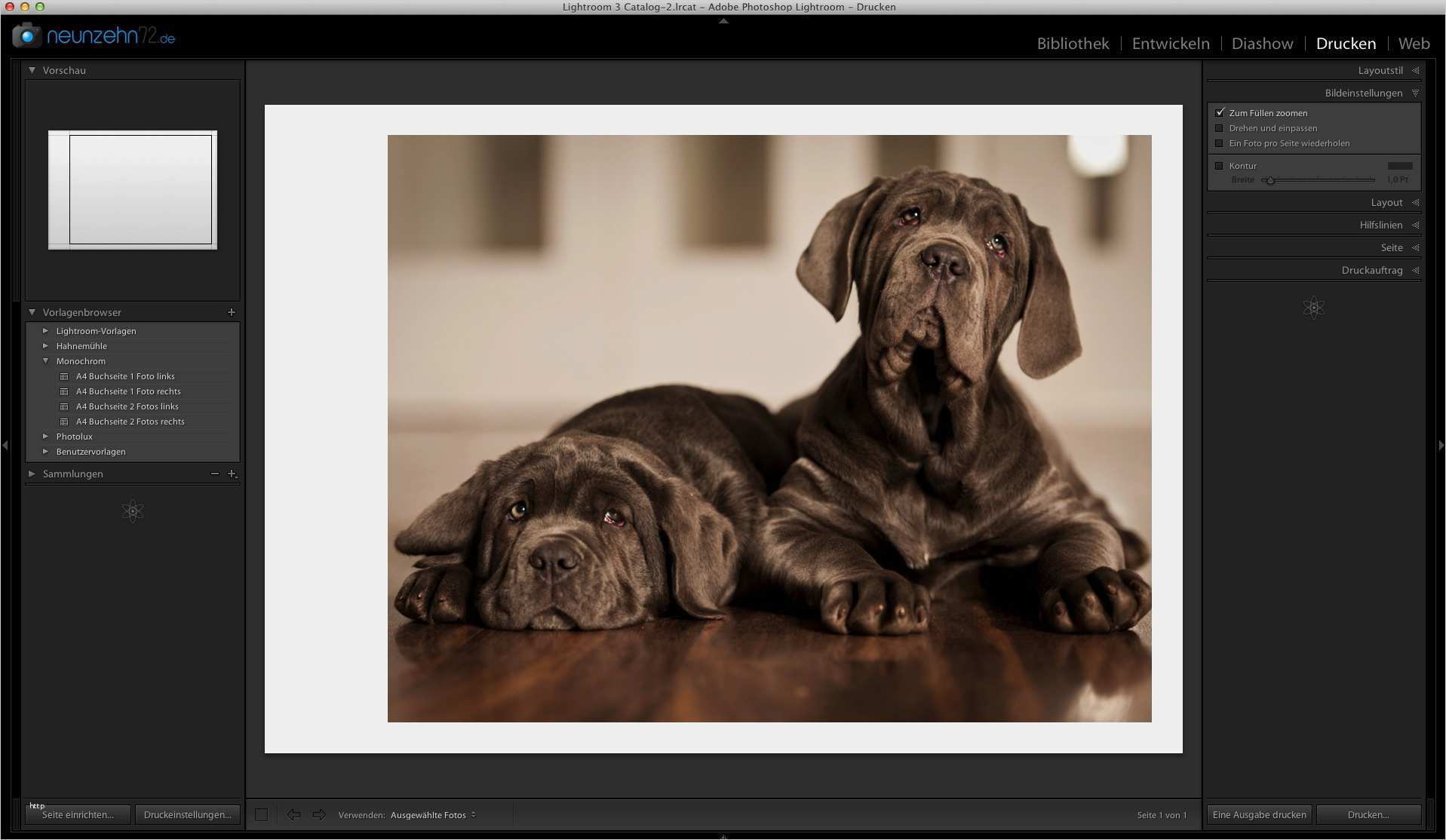Switch to the Web module
The image size is (1446, 840).
click(1414, 44)
